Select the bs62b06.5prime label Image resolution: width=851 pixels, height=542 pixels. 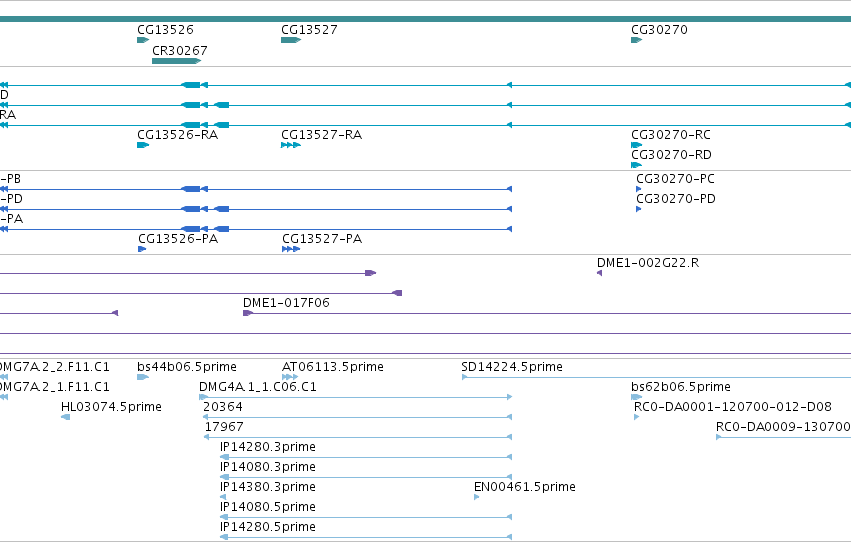tap(681, 387)
